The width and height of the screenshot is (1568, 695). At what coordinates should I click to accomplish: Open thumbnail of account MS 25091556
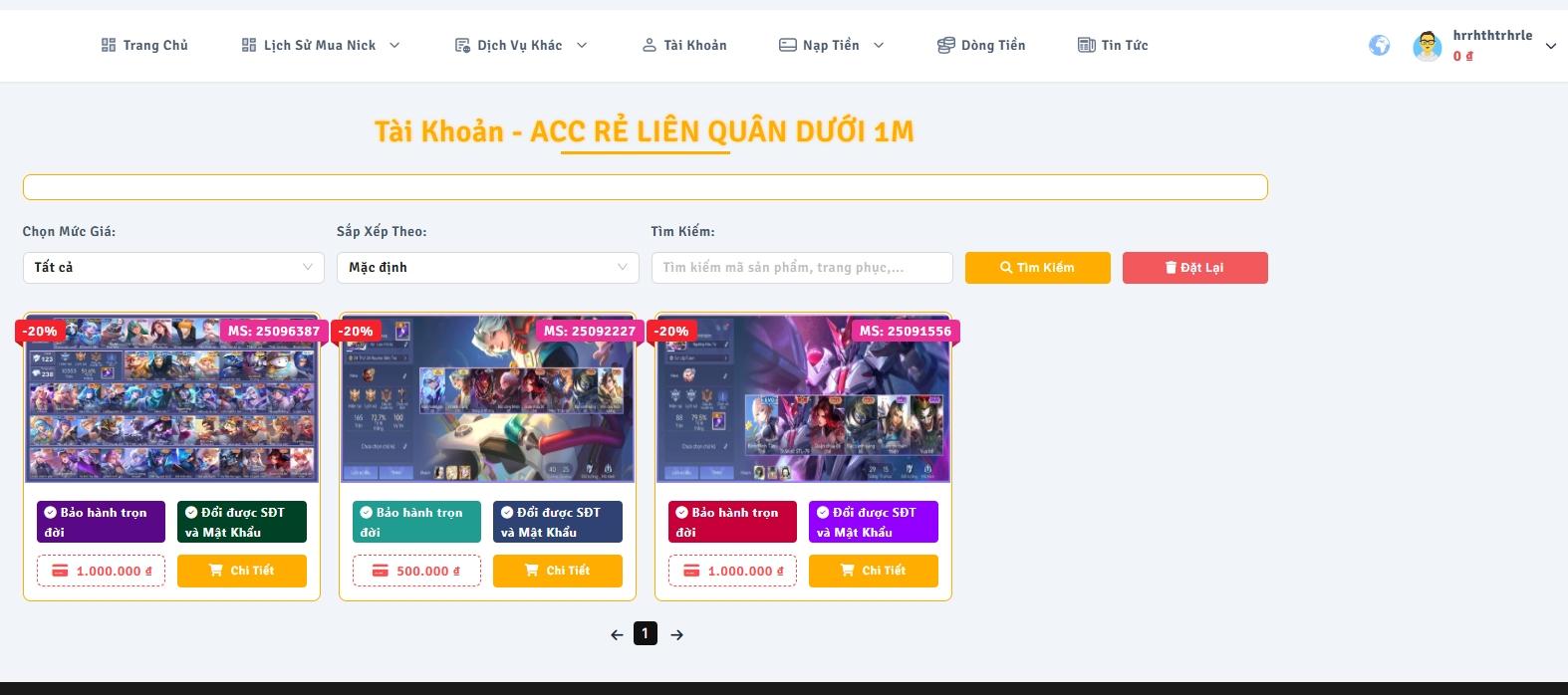coord(803,399)
